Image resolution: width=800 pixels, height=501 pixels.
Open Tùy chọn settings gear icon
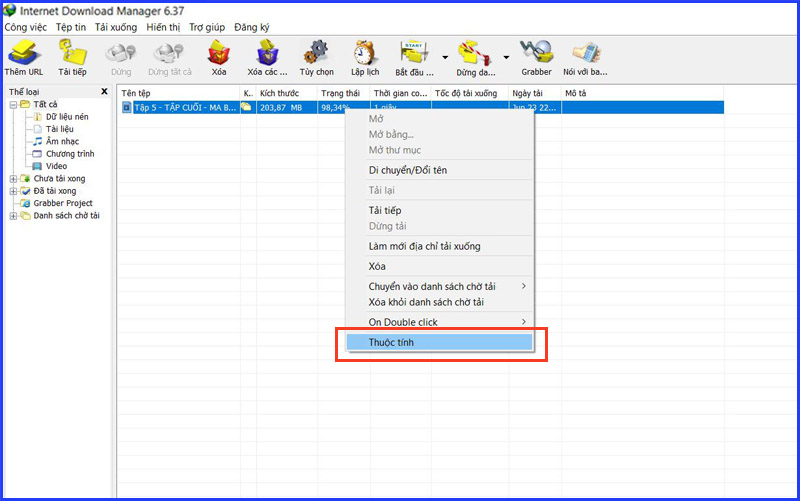(316, 53)
